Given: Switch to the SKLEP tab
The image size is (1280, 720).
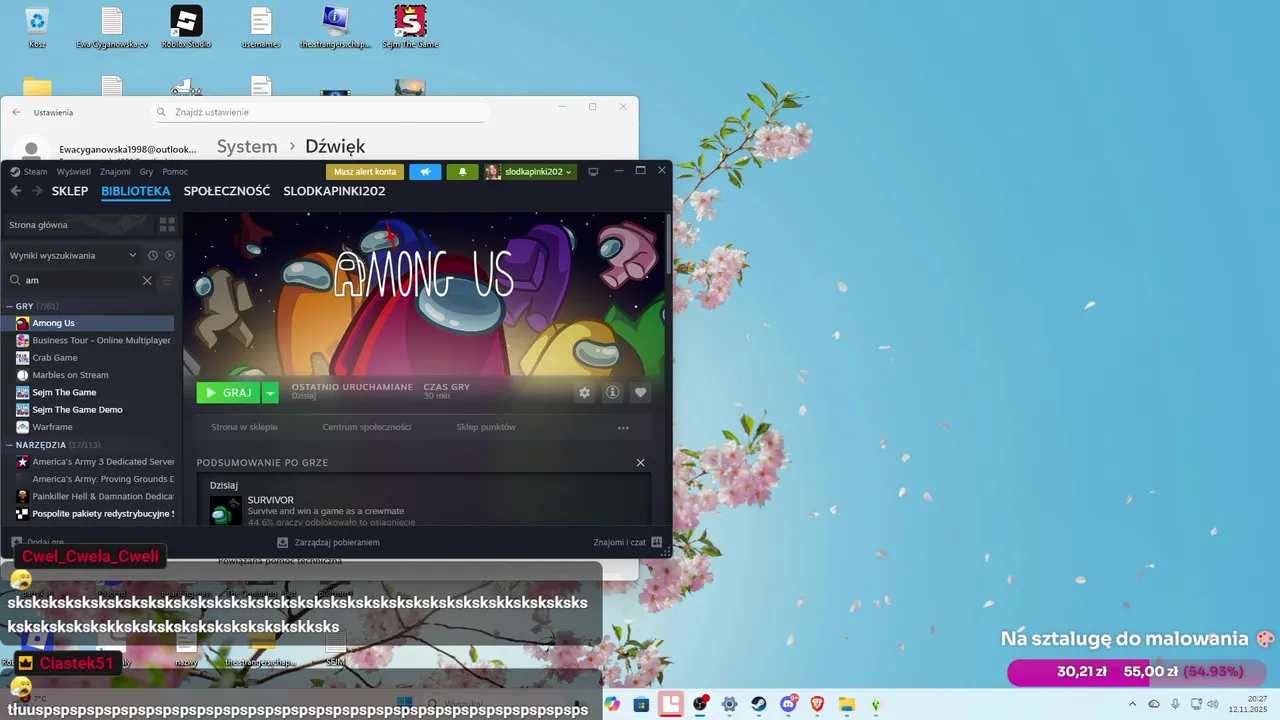Looking at the screenshot, I should click(x=70, y=191).
